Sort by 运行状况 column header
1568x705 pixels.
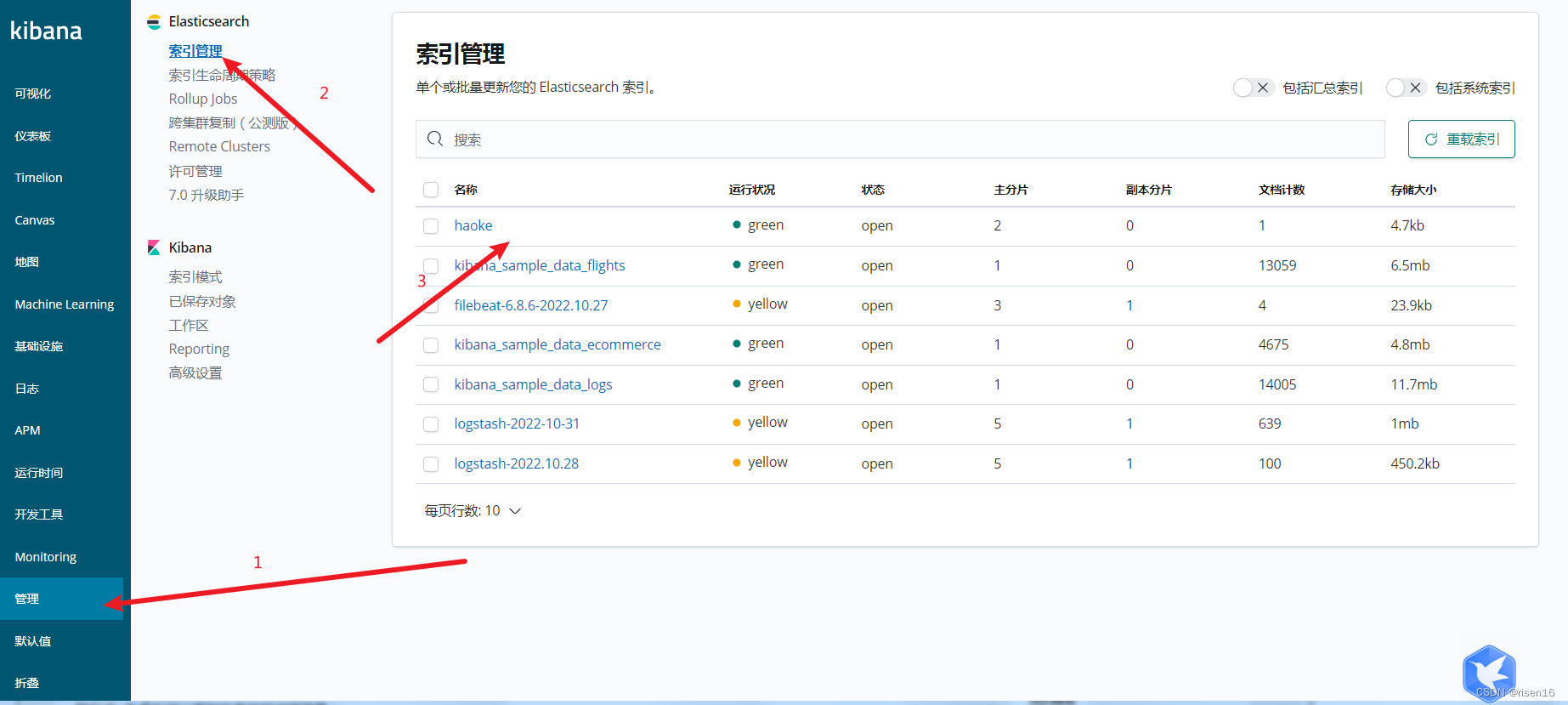[x=752, y=190]
